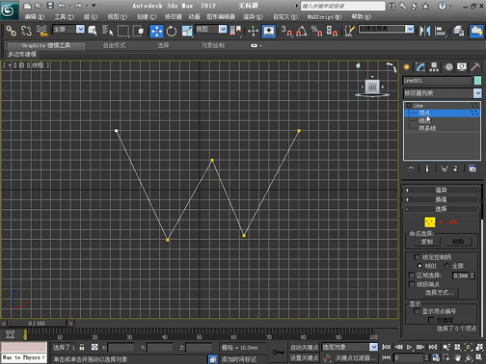Enable the Selected Only checkbox
486x364 pixels.
431,320
